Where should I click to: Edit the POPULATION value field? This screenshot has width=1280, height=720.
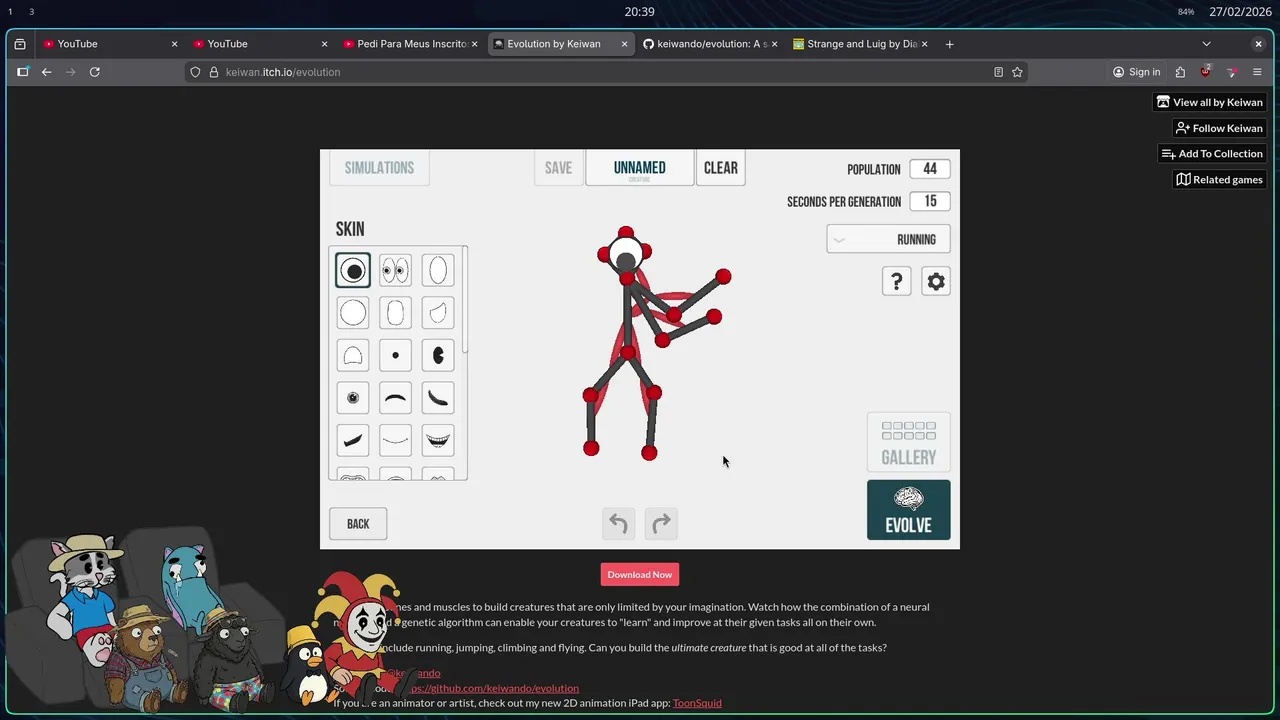pyautogui.click(x=930, y=169)
